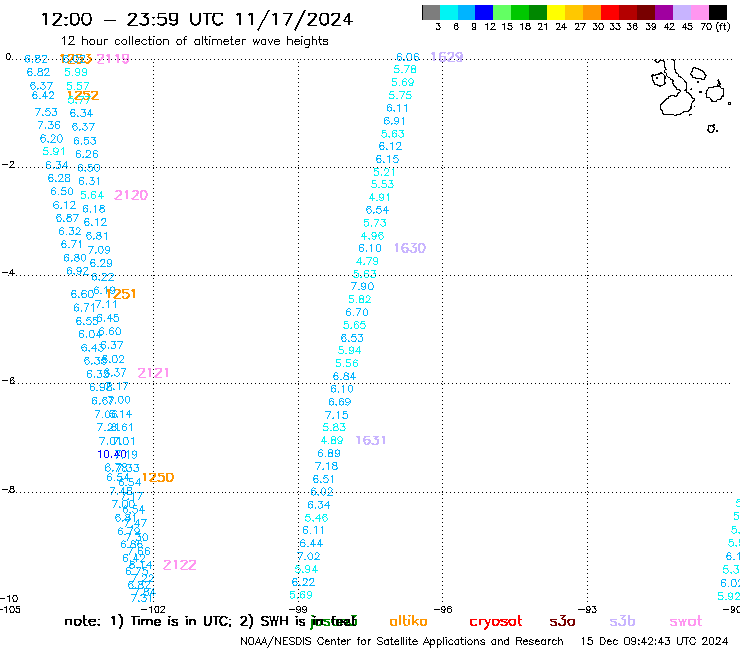
Task: Click the 'swot' satellite legend label
Action: tap(686, 622)
